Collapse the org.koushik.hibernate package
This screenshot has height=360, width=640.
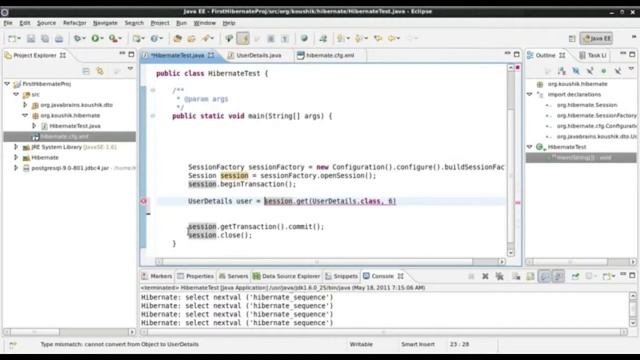point(25,115)
